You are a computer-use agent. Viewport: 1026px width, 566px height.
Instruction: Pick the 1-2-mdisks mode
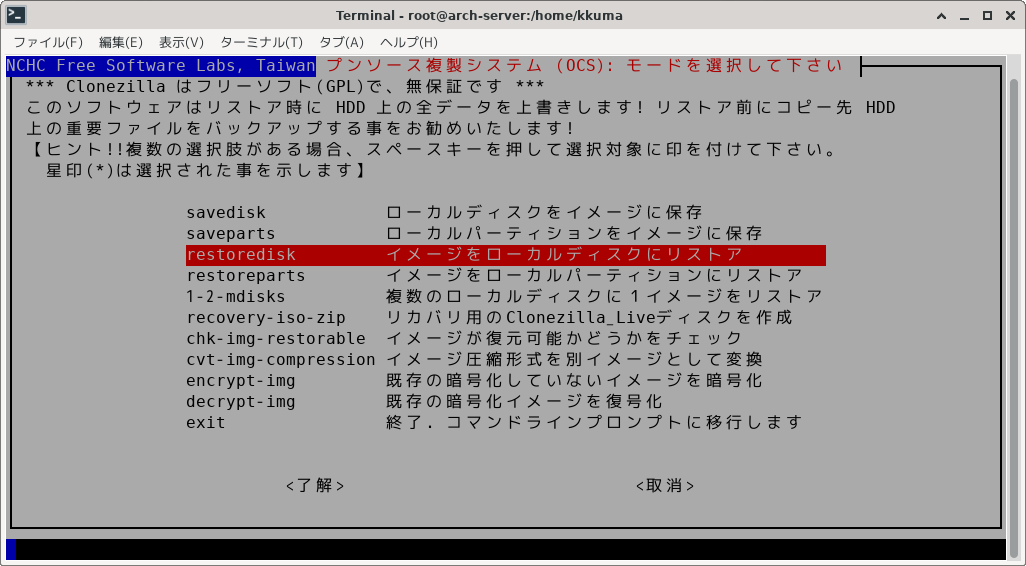point(236,297)
